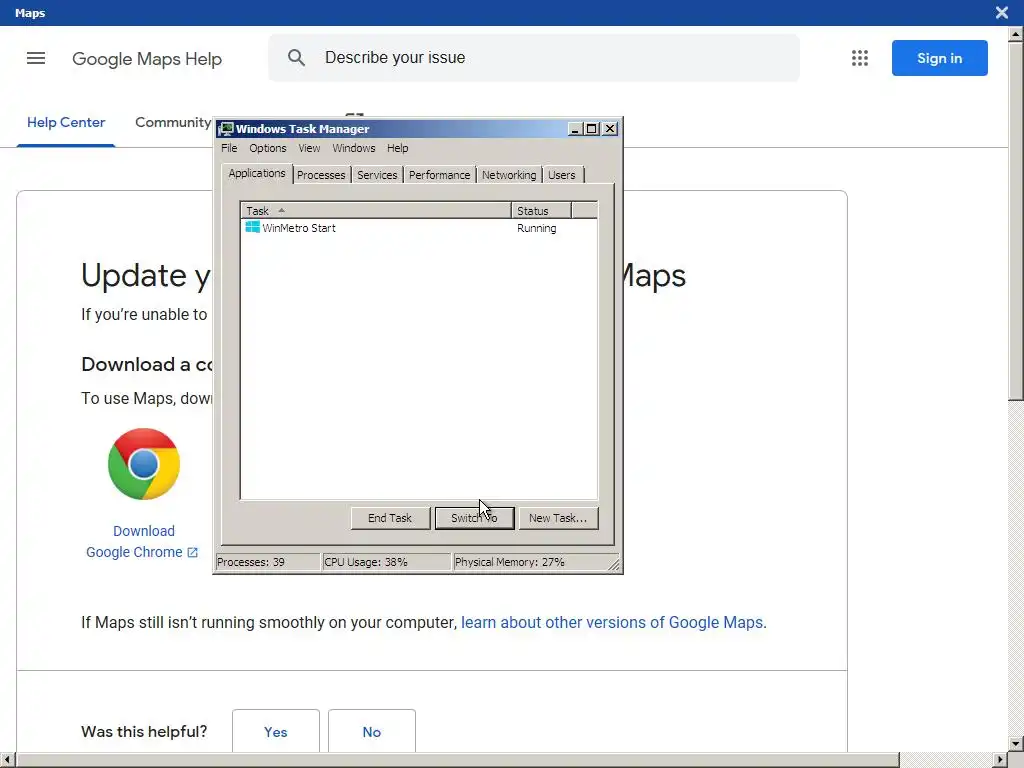Switch to the Applications tab
This screenshot has width=1024, height=768.
tap(257, 173)
